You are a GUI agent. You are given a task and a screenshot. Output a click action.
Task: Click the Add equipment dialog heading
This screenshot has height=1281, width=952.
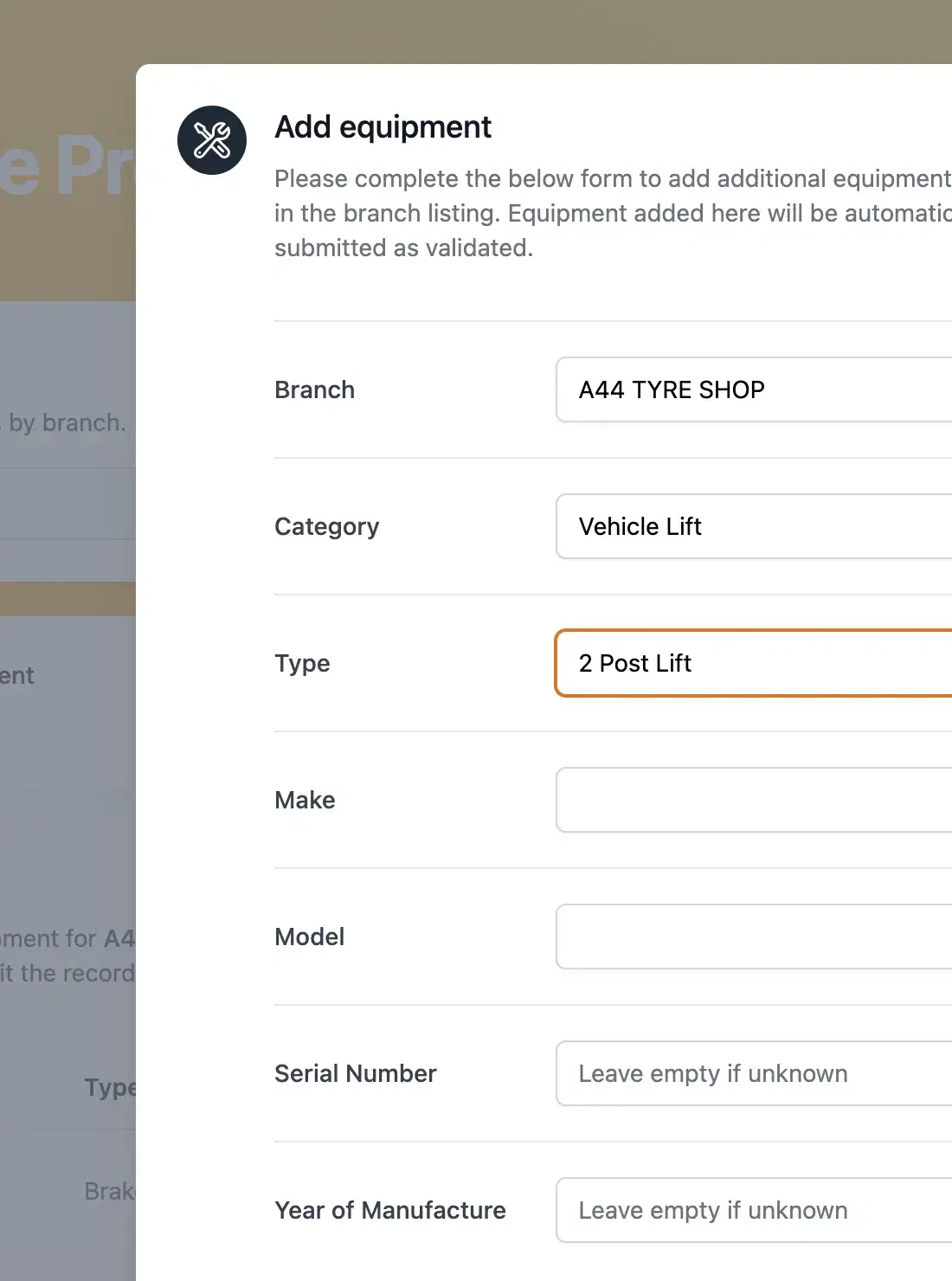[383, 127]
